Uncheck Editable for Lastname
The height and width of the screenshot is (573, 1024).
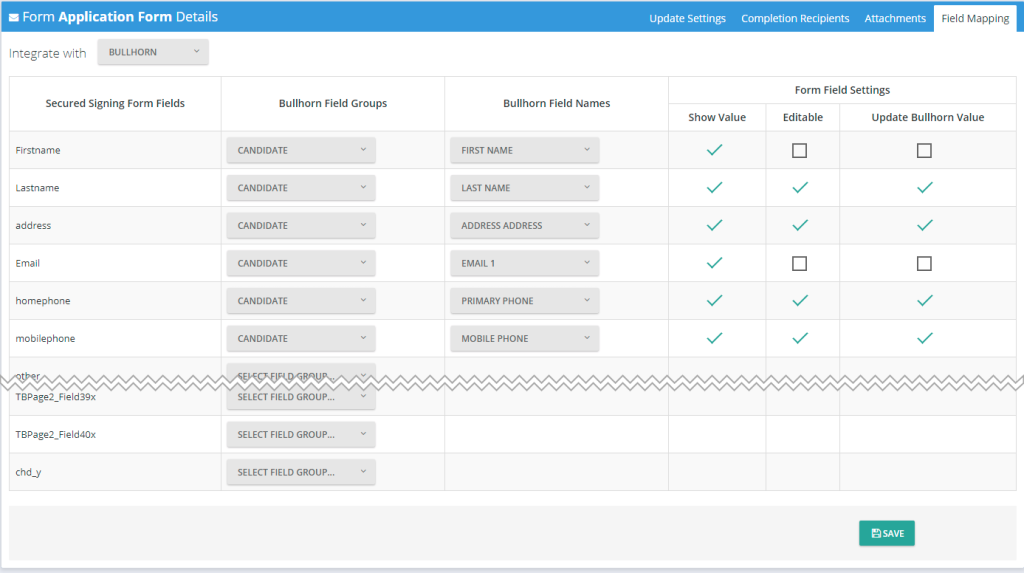pyautogui.click(x=800, y=188)
